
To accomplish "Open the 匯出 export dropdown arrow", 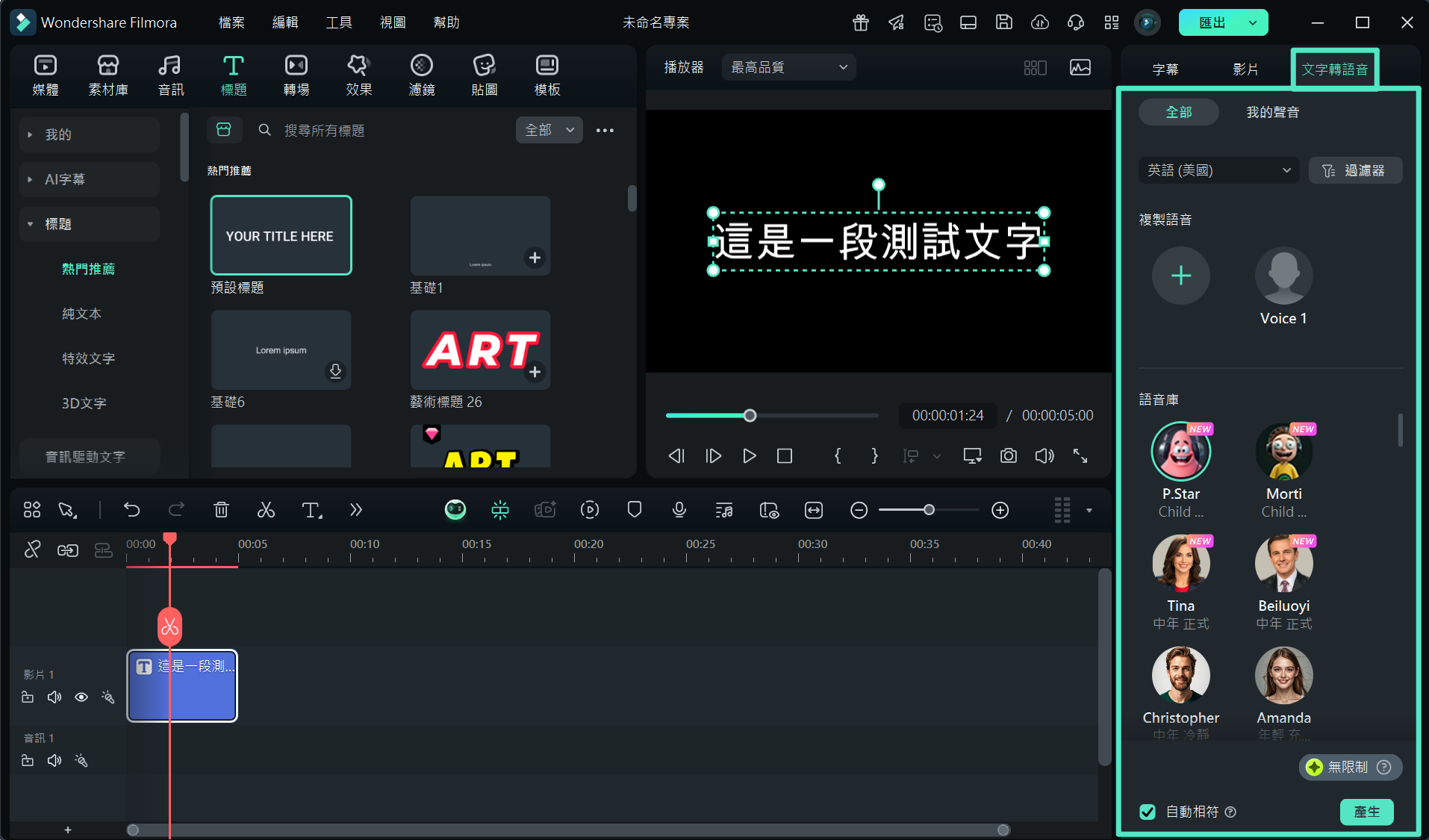I will tap(1253, 22).
